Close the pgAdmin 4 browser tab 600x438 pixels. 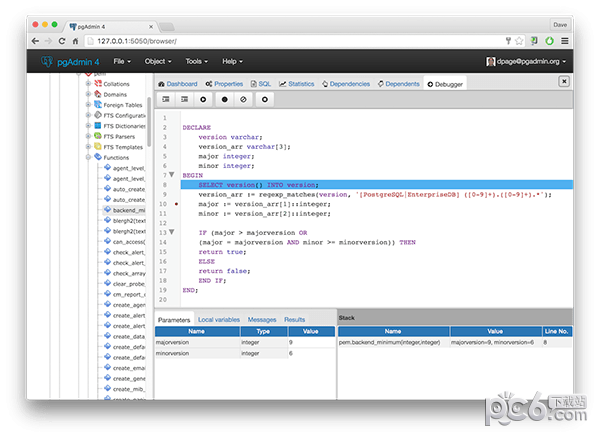coord(151,27)
